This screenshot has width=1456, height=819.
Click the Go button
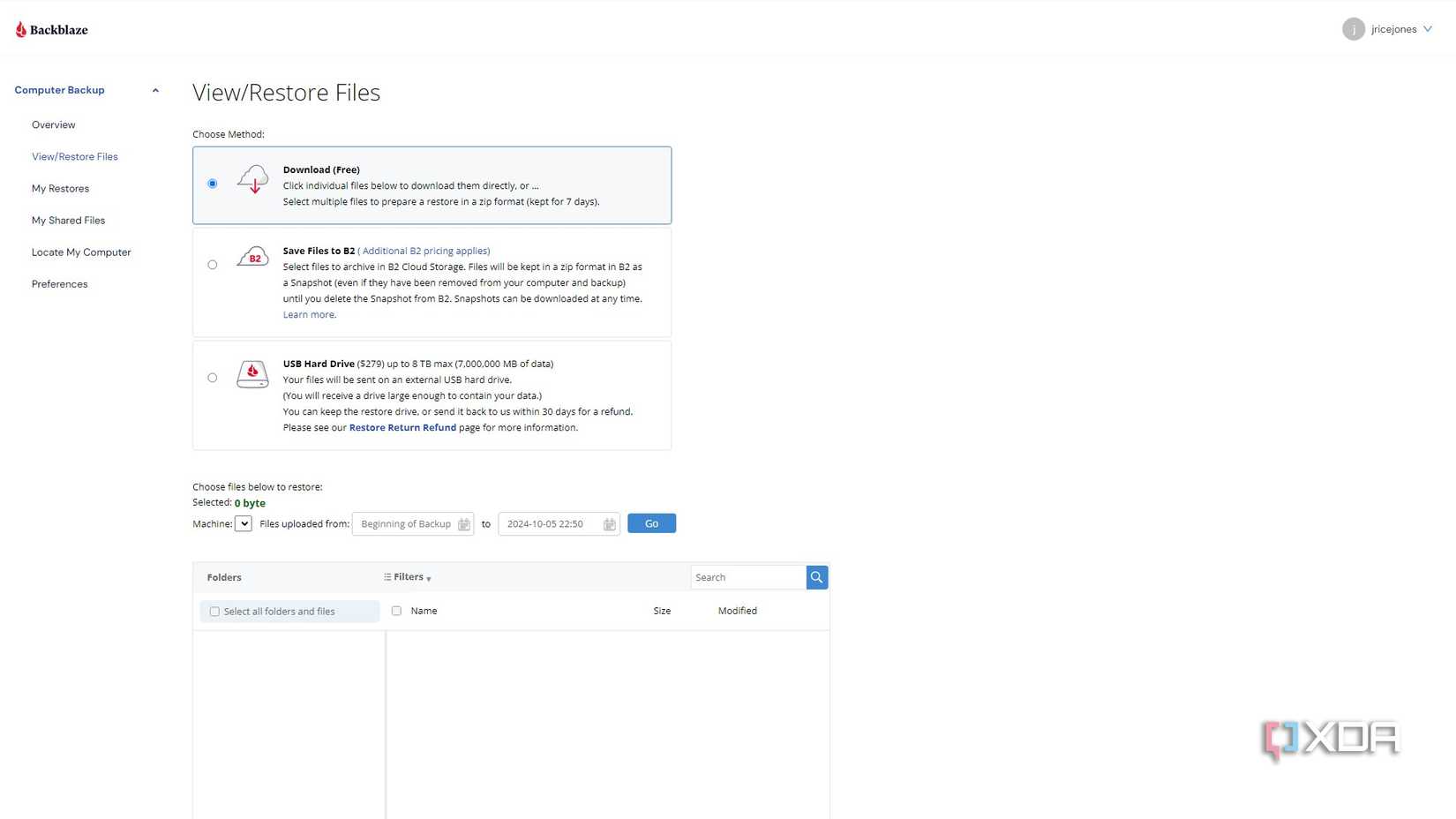click(x=651, y=523)
